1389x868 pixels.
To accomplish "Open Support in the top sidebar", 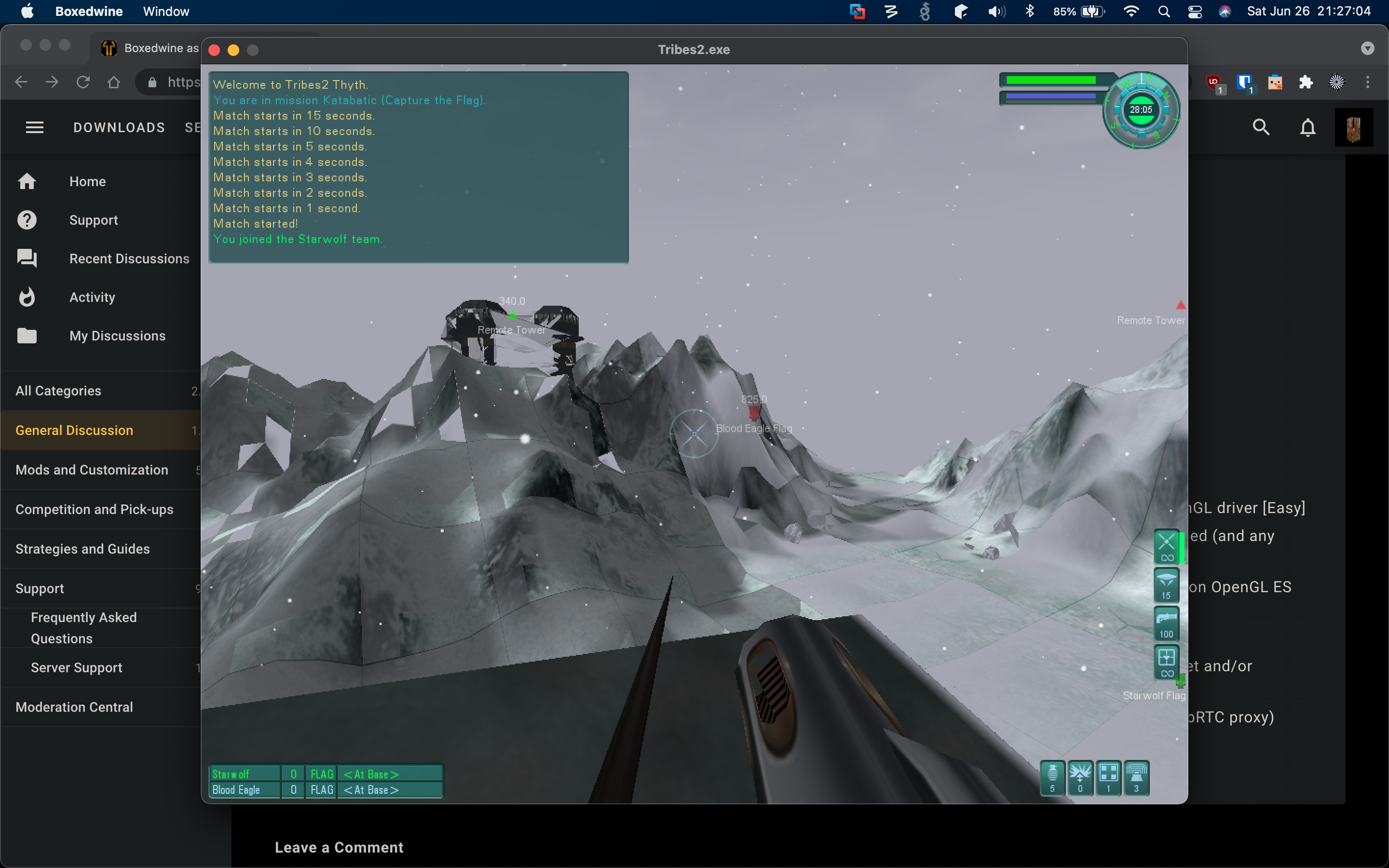I will click(94, 220).
